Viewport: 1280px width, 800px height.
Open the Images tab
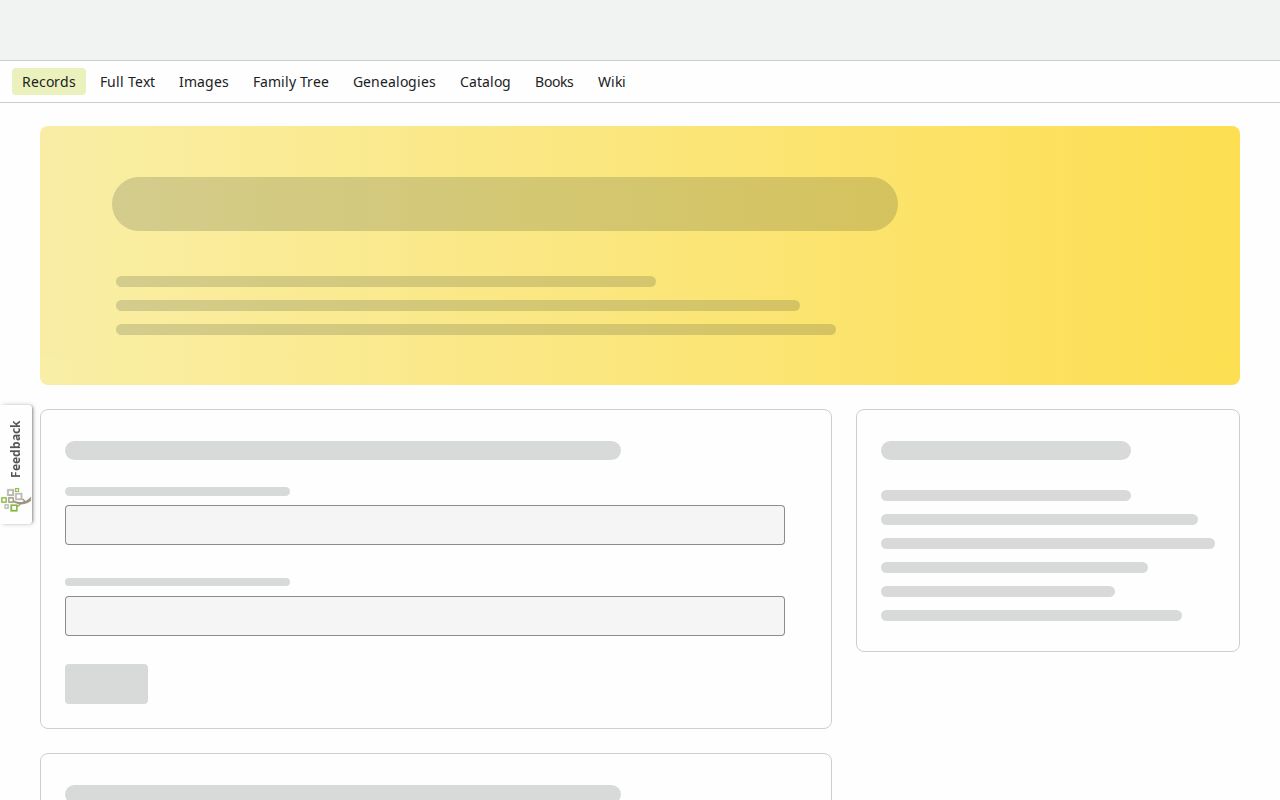pos(204,82)
